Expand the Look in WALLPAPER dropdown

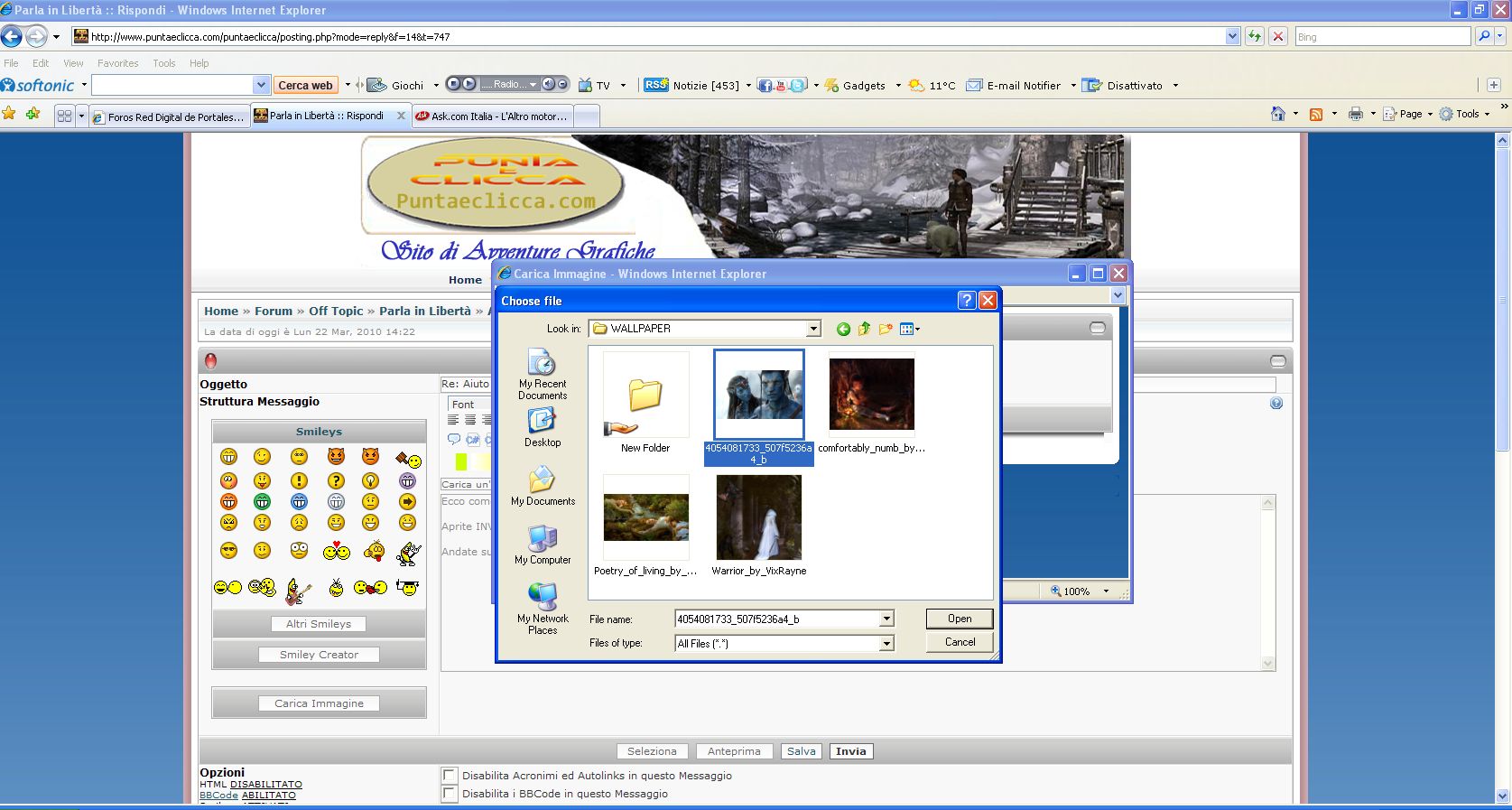tap(813, 329)
